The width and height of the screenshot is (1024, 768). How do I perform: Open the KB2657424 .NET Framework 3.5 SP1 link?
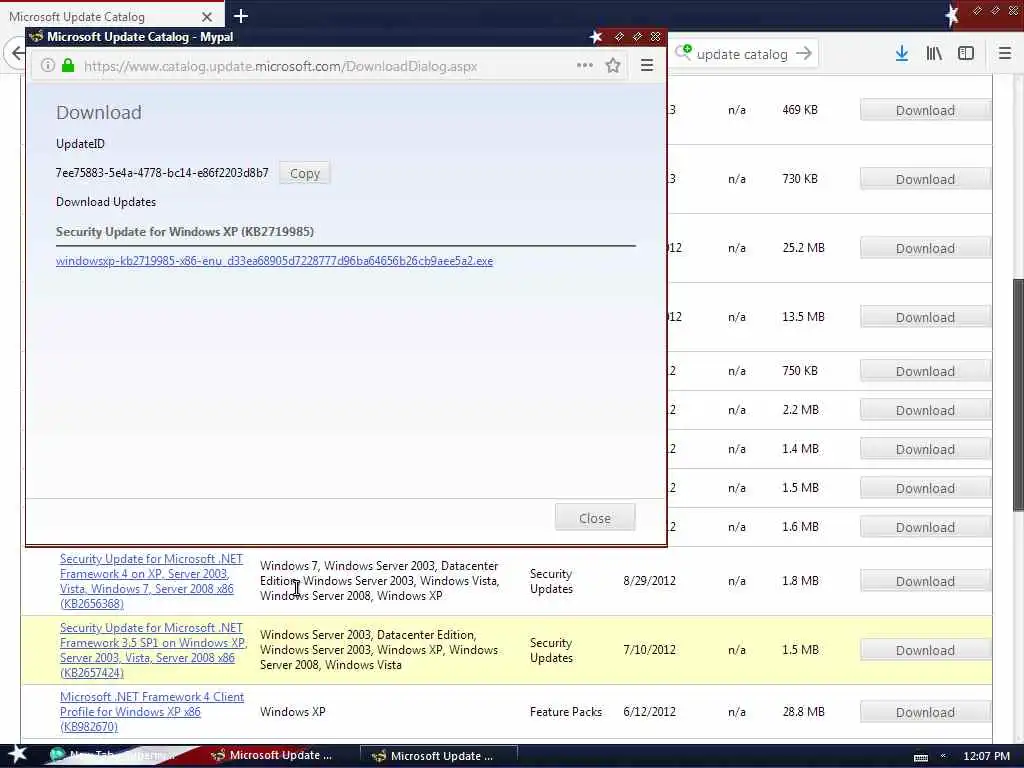[153, 650]
